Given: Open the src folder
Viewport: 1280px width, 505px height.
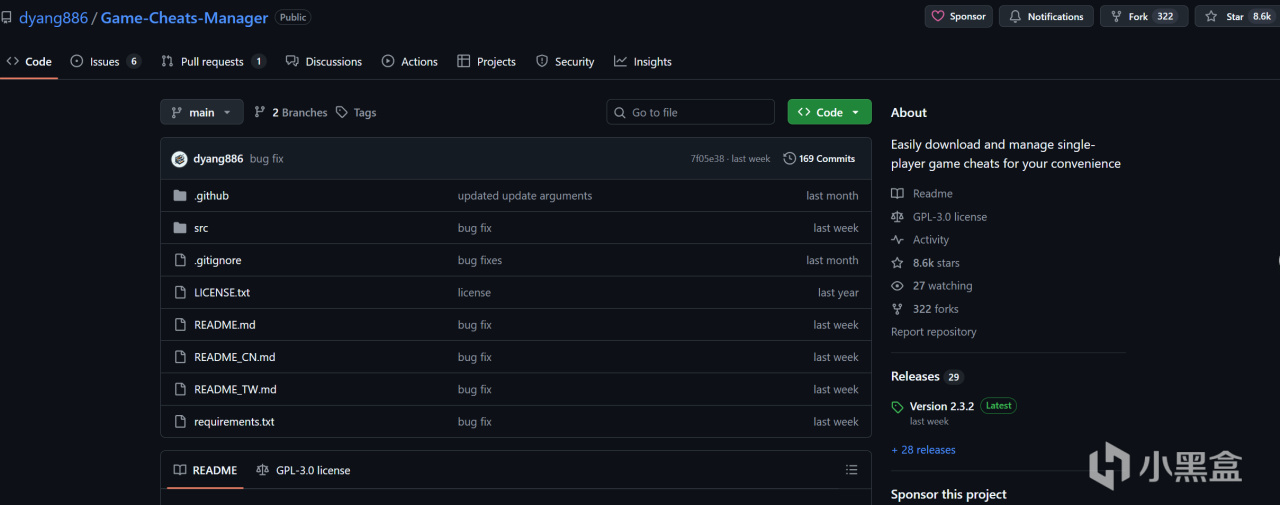Looking at the screenshot, I should [201, 228].
